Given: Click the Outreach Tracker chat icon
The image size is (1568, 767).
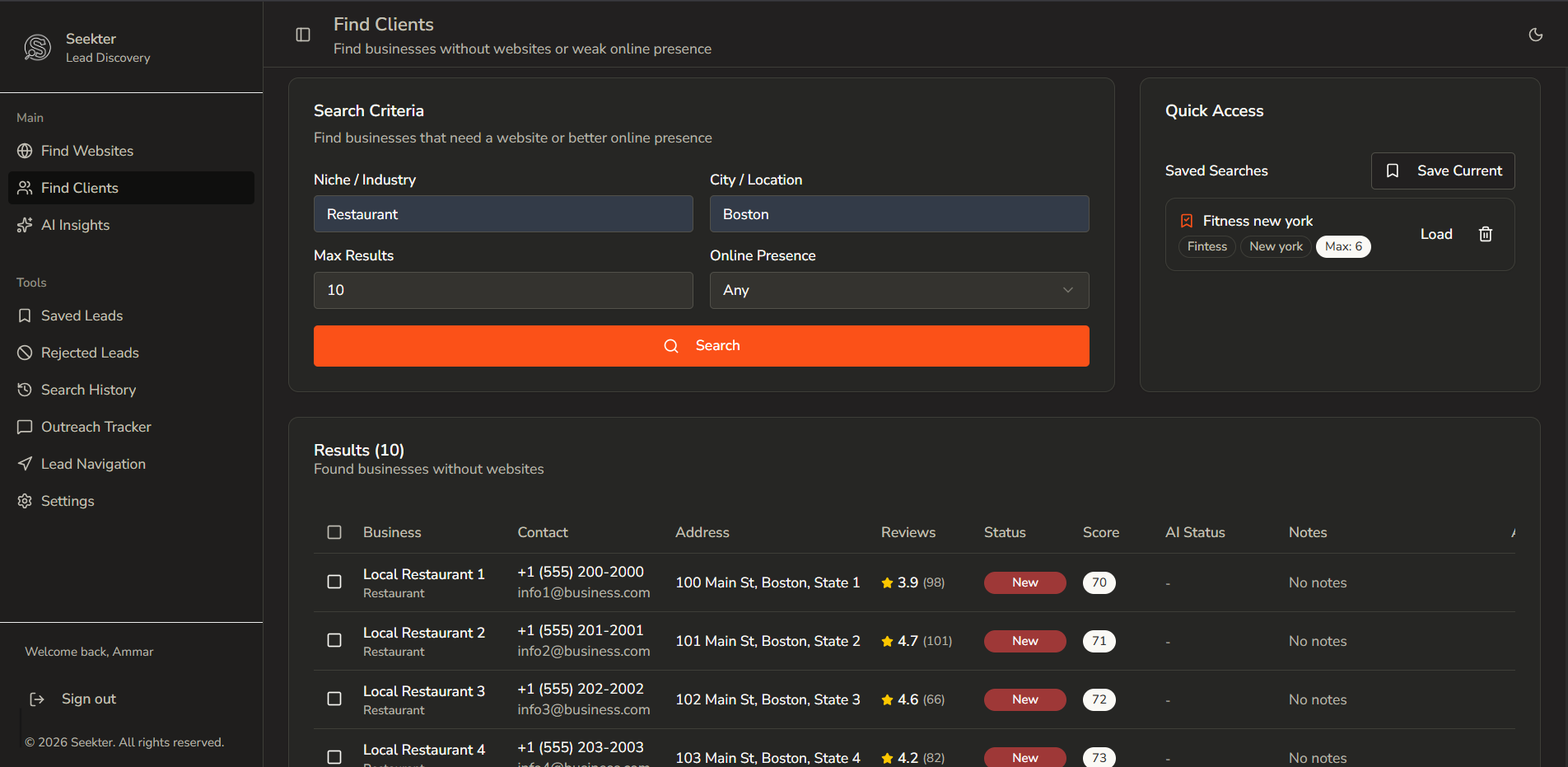Looking at the screenshot, I should coord(25,426).
